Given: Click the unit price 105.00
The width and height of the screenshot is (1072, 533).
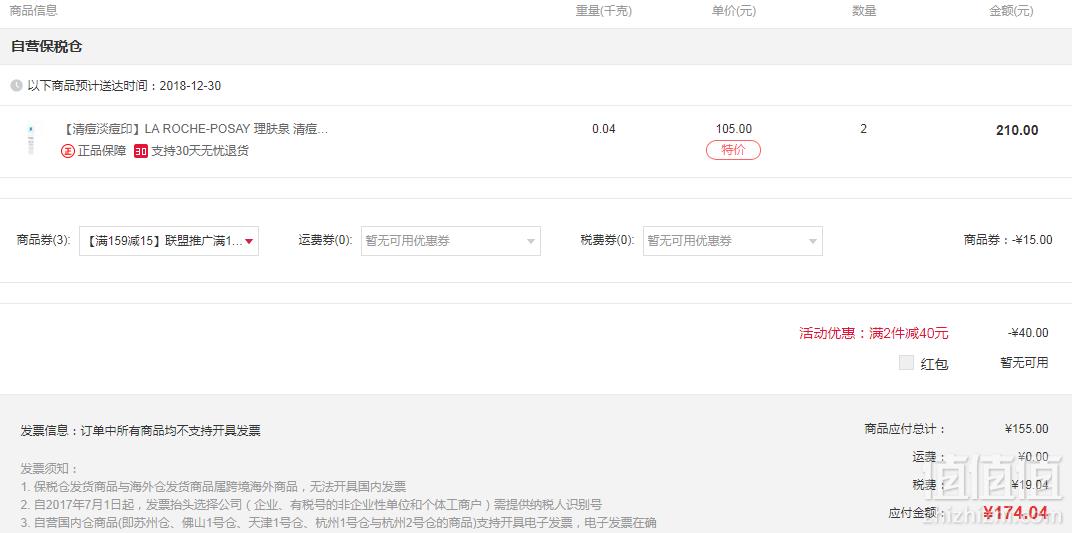Looking at the screenshot, I should (x=734, y=129).
